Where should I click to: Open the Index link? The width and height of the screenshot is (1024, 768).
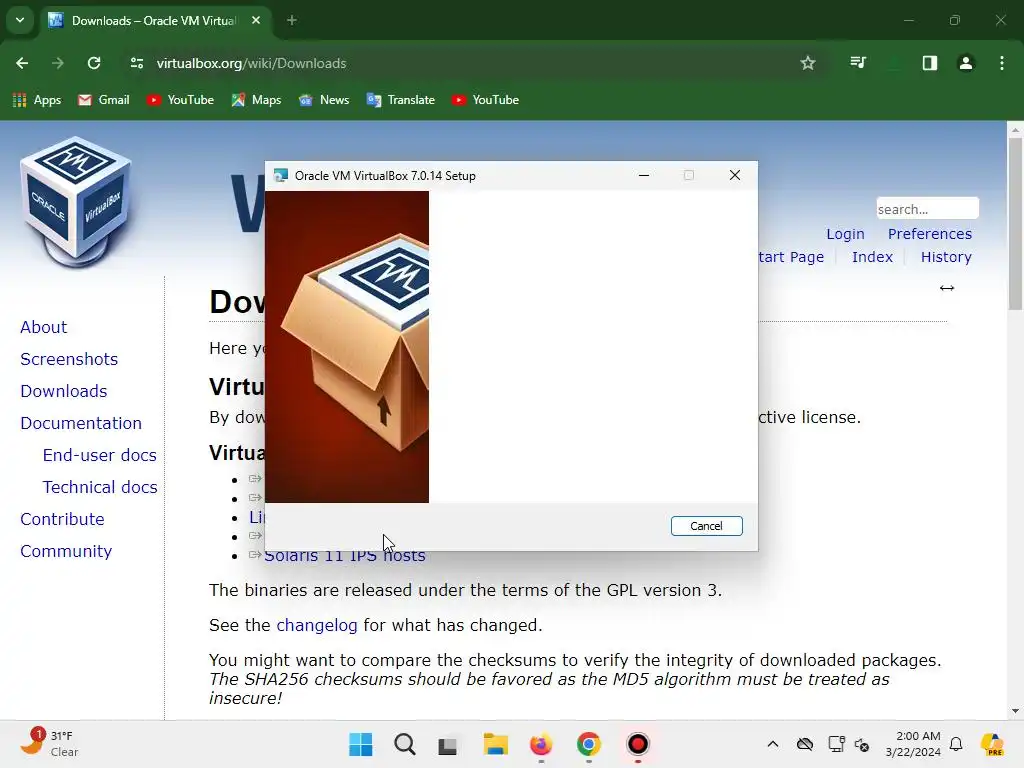(872, 257)
